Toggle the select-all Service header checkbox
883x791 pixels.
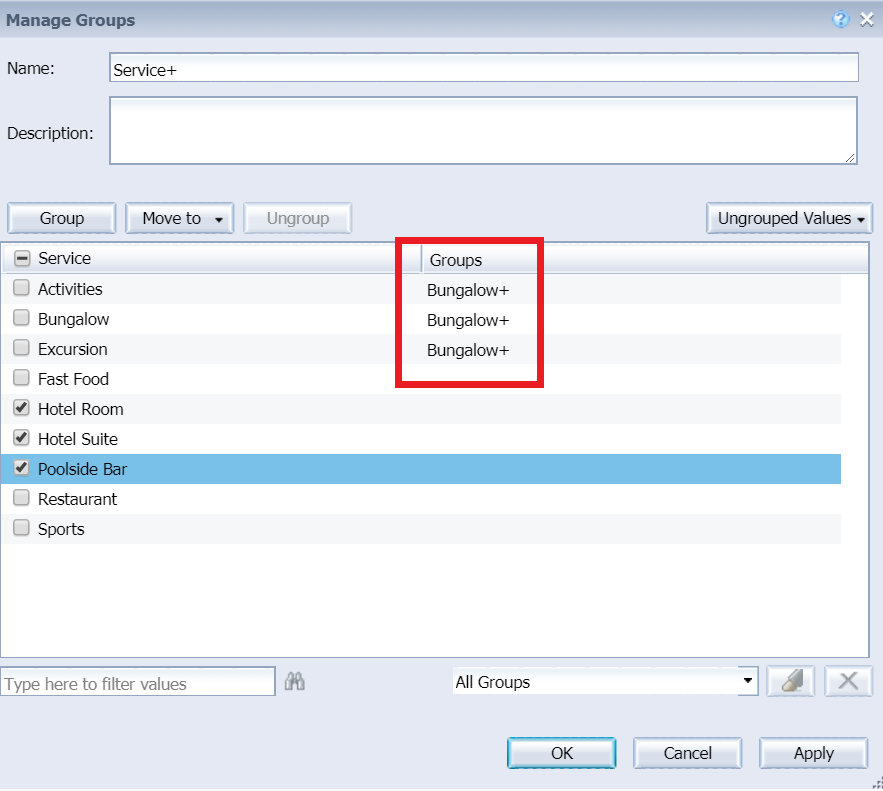tap(22, 259)
